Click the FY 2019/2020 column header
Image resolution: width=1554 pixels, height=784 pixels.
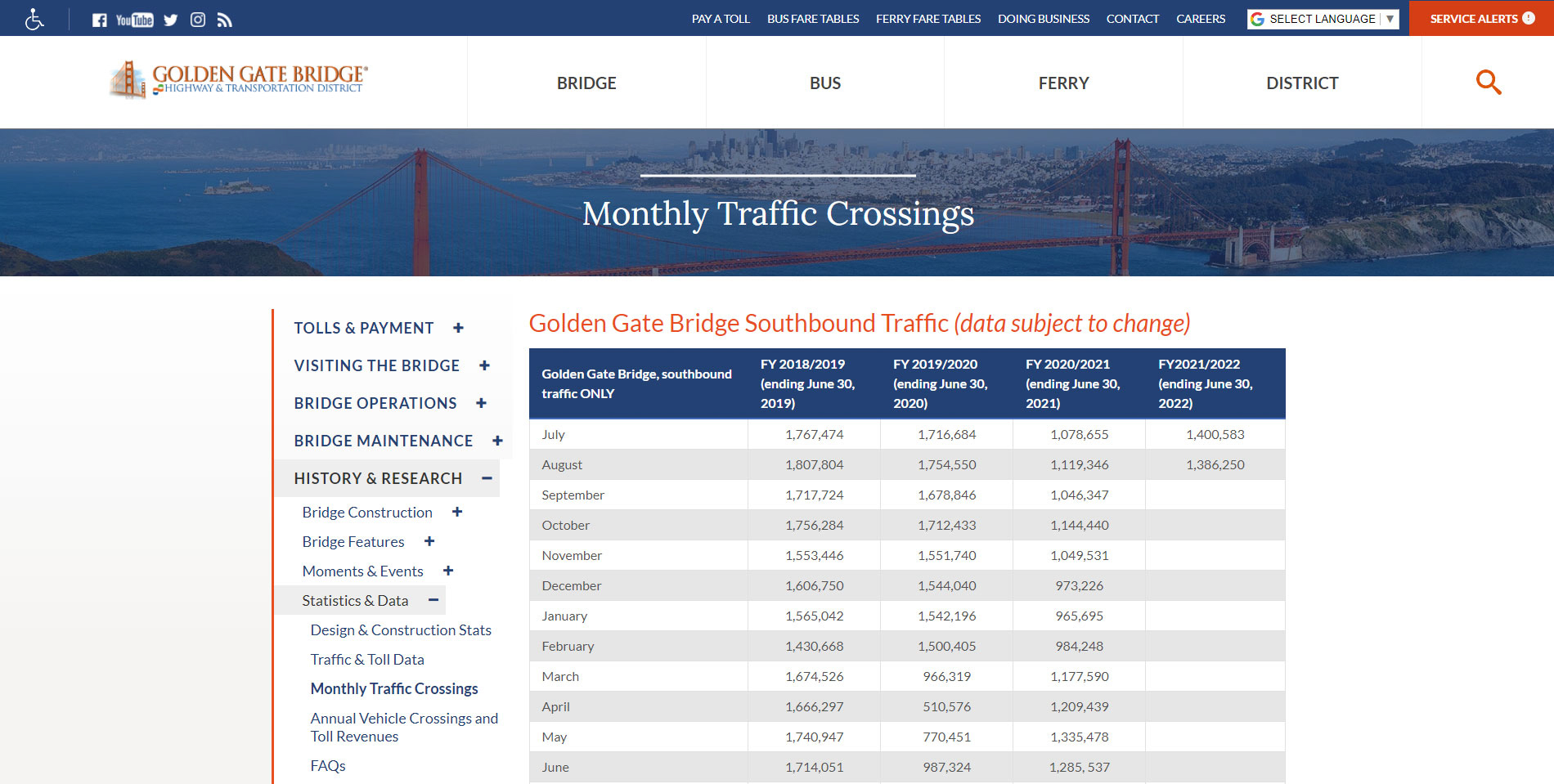coord(946,383)
